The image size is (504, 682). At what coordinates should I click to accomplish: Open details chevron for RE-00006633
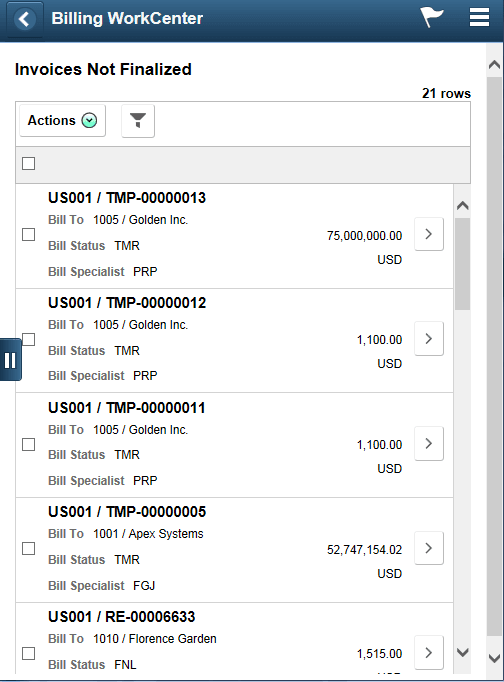click(x=429, y=652)
